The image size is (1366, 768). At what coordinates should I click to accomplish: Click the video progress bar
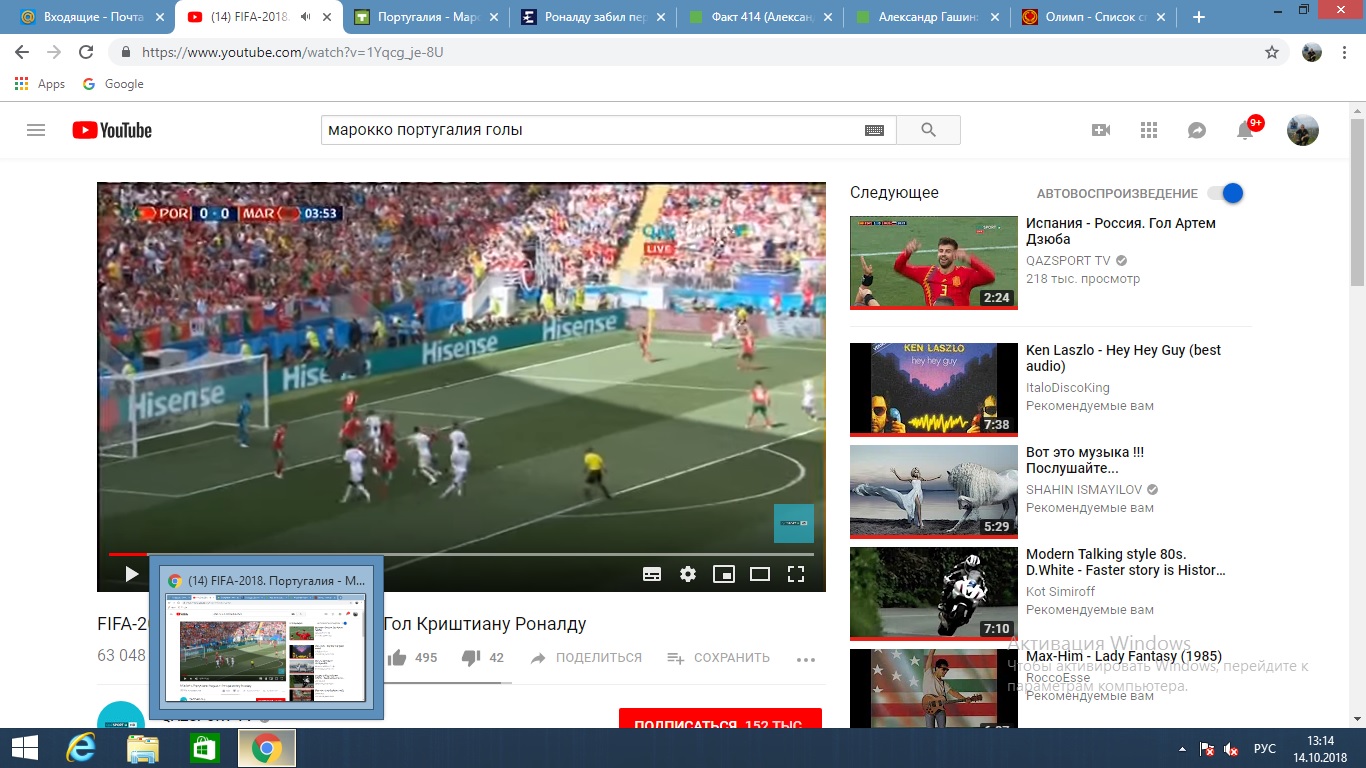tap(461, 554)
